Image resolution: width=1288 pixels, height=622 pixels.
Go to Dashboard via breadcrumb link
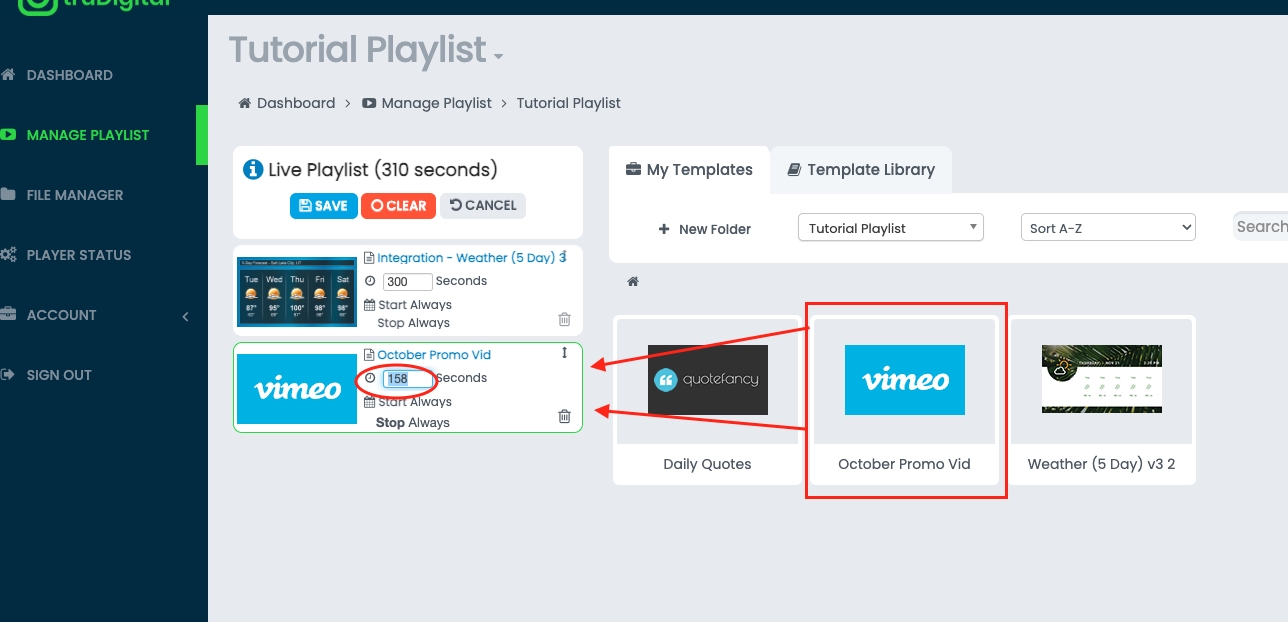pos(296,103)
